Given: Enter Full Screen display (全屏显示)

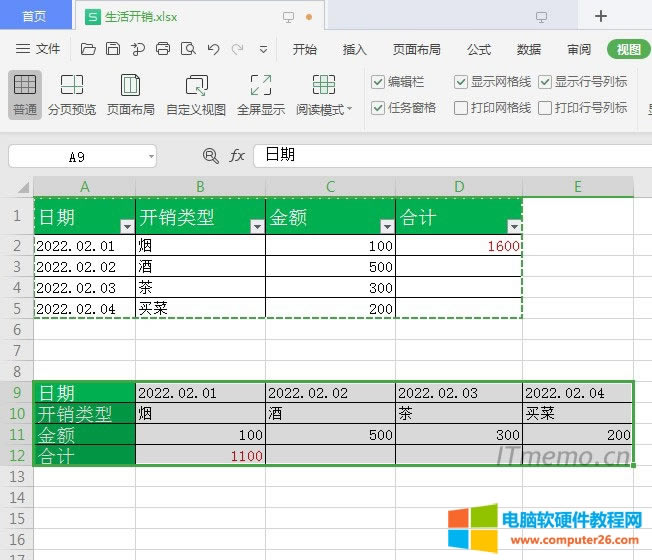Looking at the screenshot, I should (x=261, y=94).
